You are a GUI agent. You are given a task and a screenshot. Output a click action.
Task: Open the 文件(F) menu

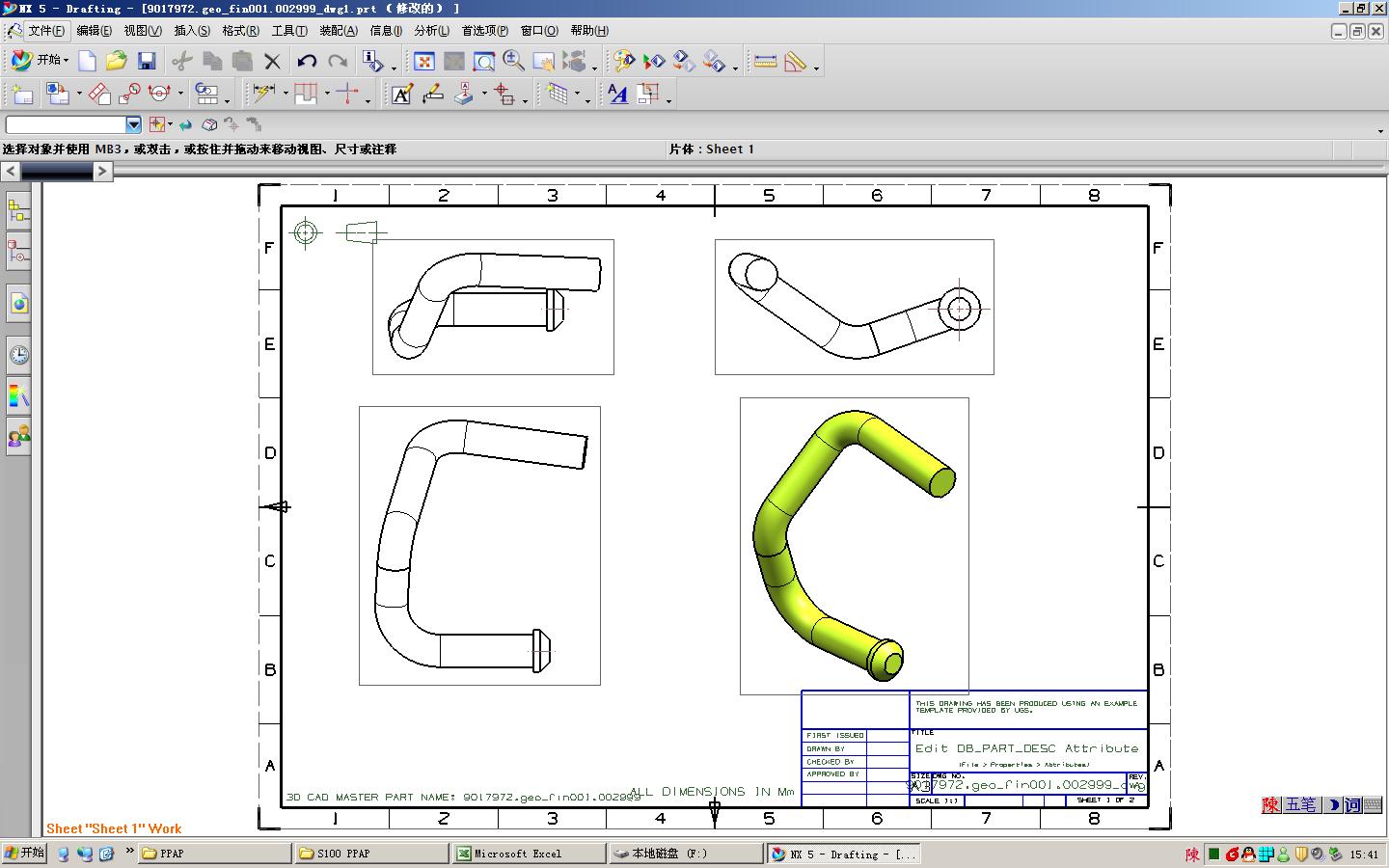coord(46,31)
